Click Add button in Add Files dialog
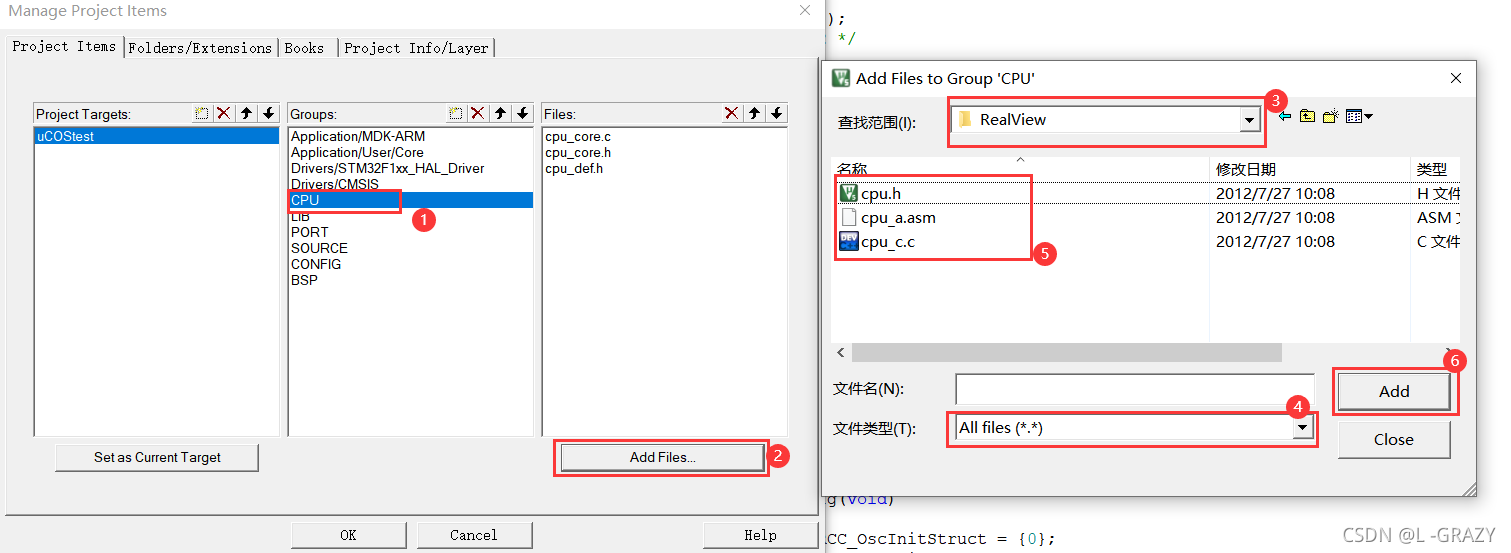This screenshot has width=1511, height=553. tap(1394, 392)
